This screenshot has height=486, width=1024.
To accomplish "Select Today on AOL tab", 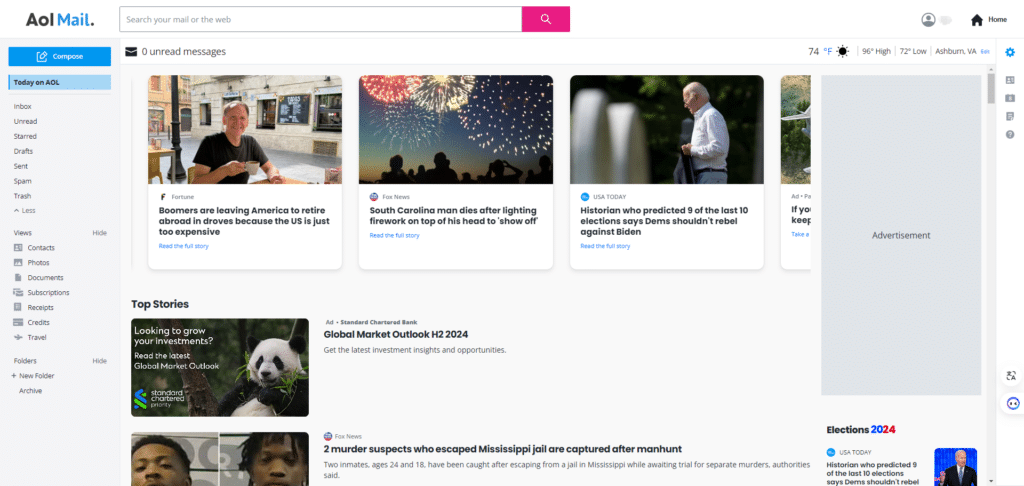I will (x=59, y=82).
